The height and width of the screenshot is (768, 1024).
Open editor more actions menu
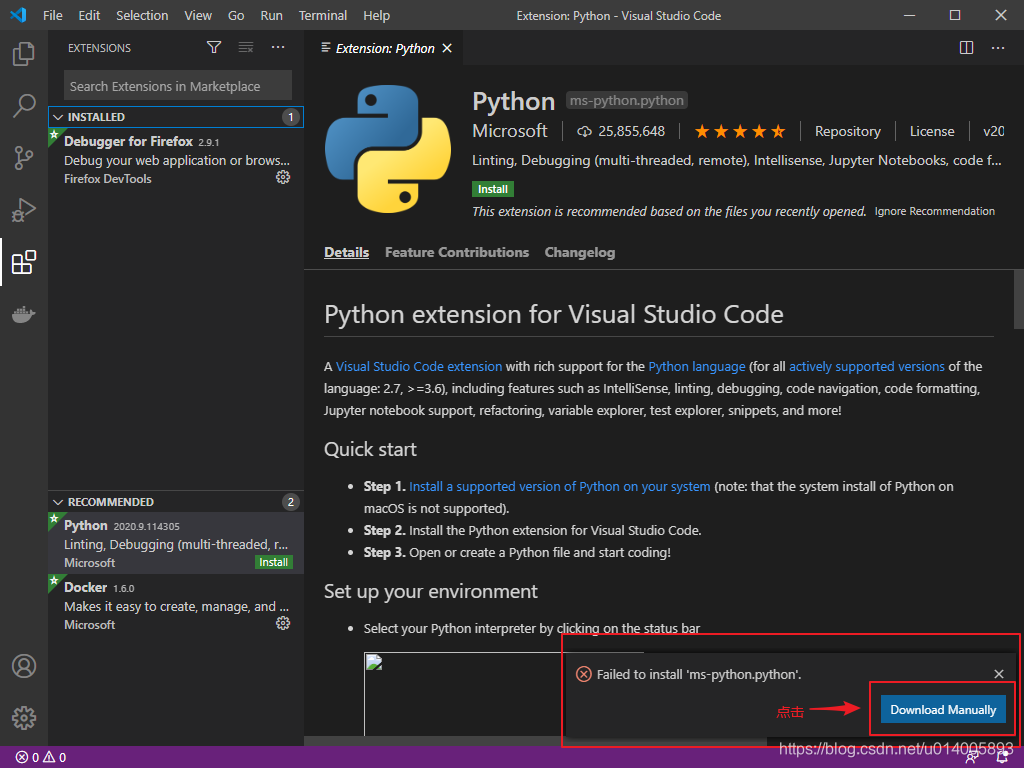point(998,48)
